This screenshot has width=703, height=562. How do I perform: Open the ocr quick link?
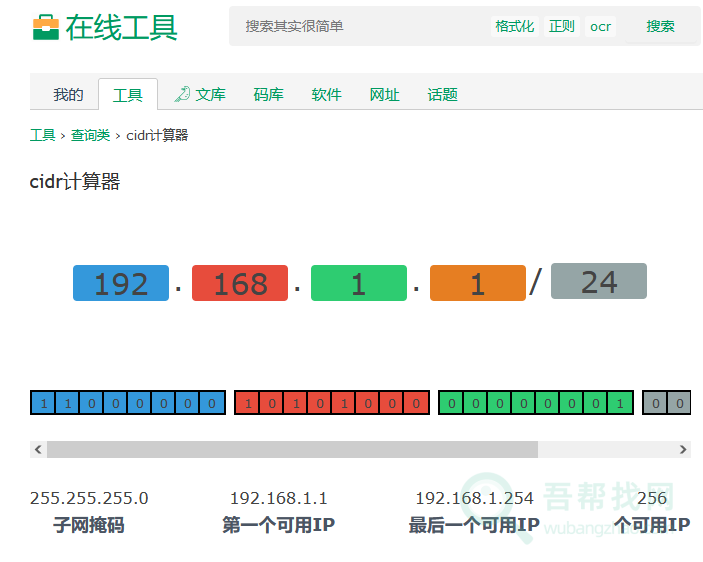[x=600, y=26]
